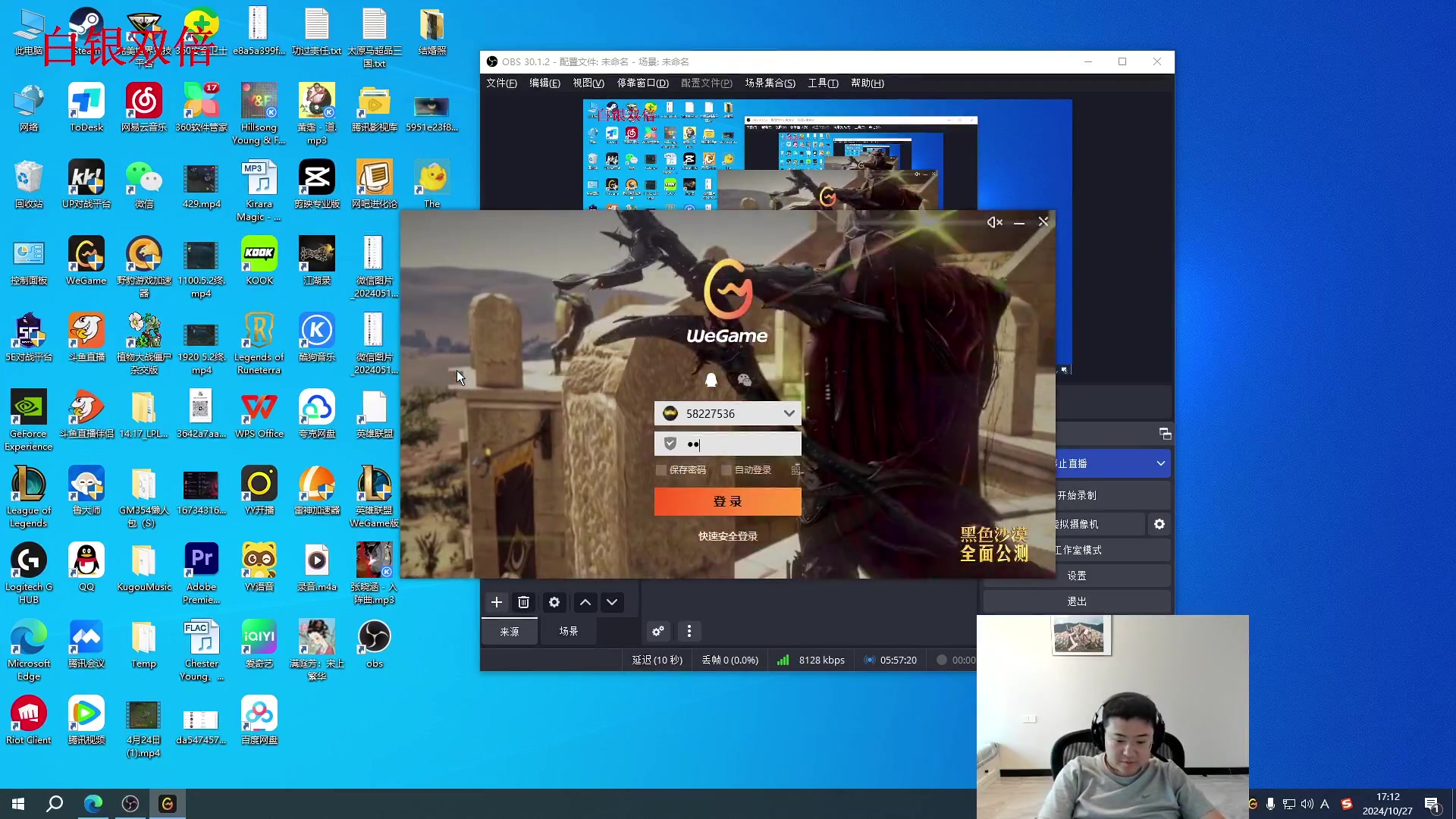Open 文件(F) menu in OBS
This screenshot has width=1456, height=819.
[501, 83]
